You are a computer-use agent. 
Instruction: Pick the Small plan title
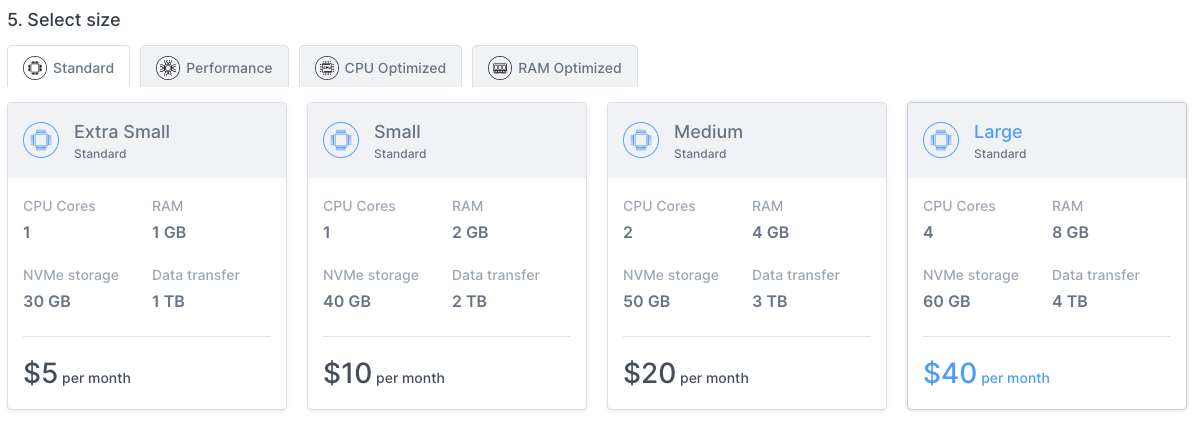pos(397,132)
